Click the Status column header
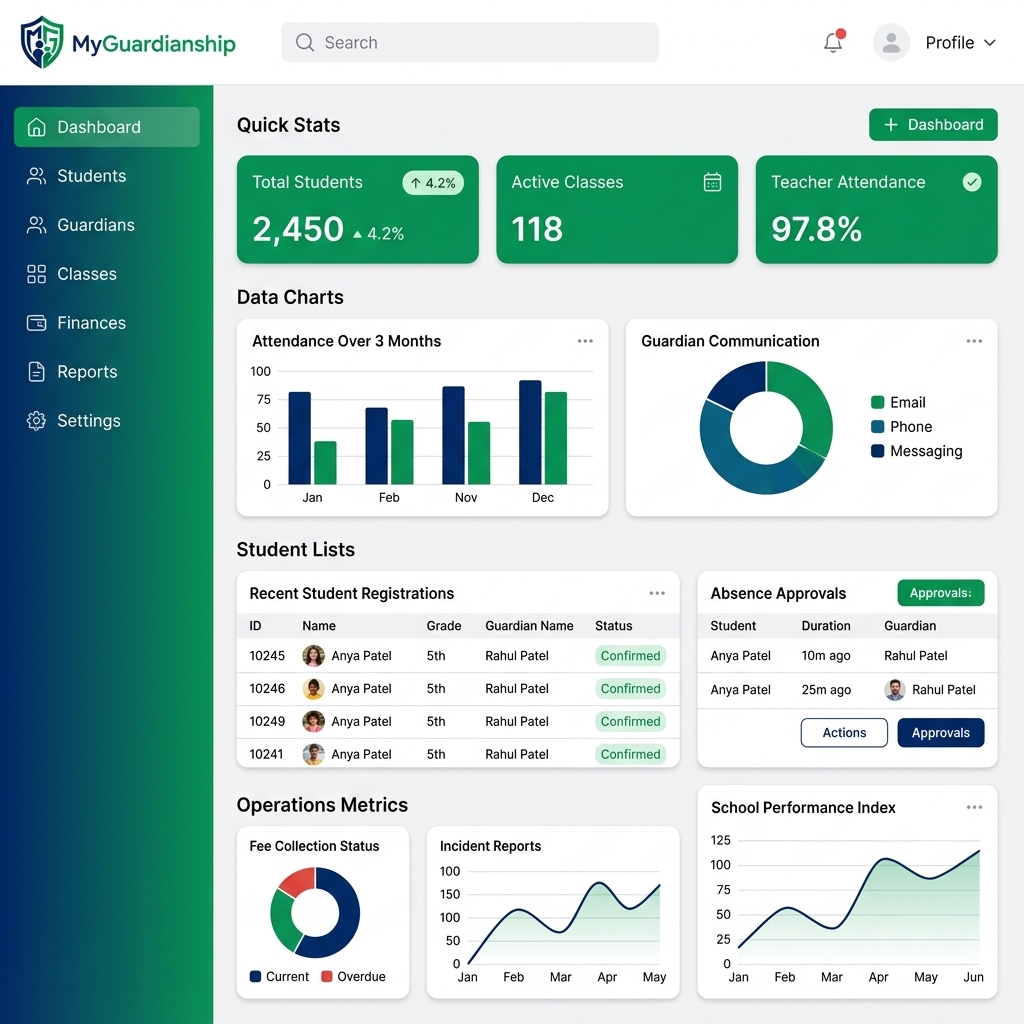Screen dimensions: 1024x1024 pyautogui.click(x=613, y=626)
